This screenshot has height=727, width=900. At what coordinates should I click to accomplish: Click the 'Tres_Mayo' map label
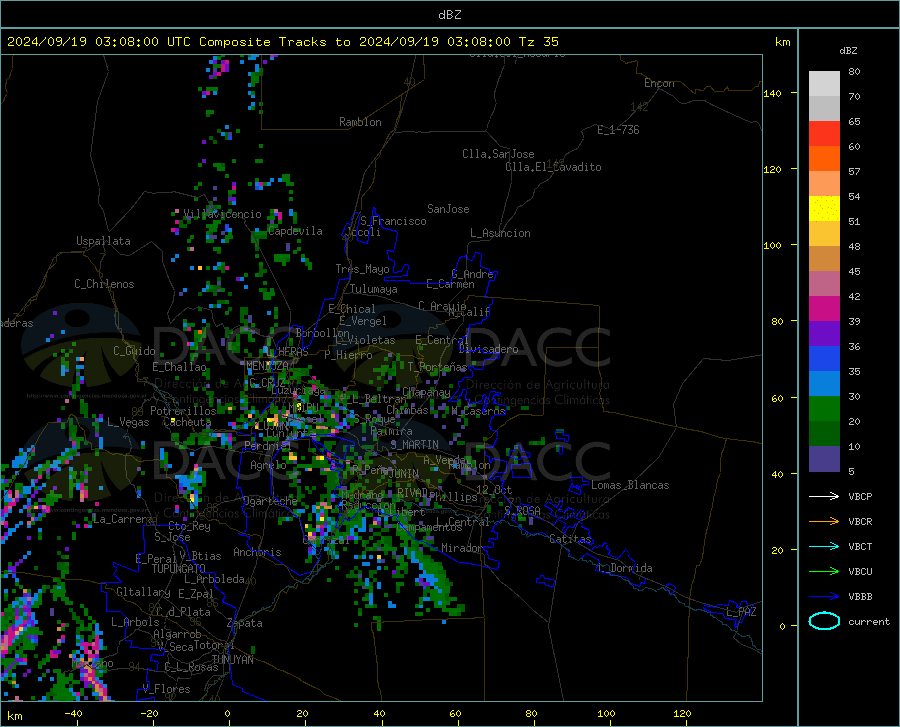coord(362,269)
